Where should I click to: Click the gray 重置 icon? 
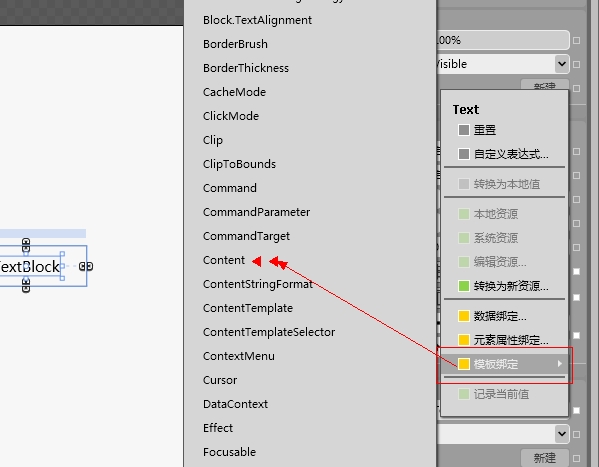464,130
